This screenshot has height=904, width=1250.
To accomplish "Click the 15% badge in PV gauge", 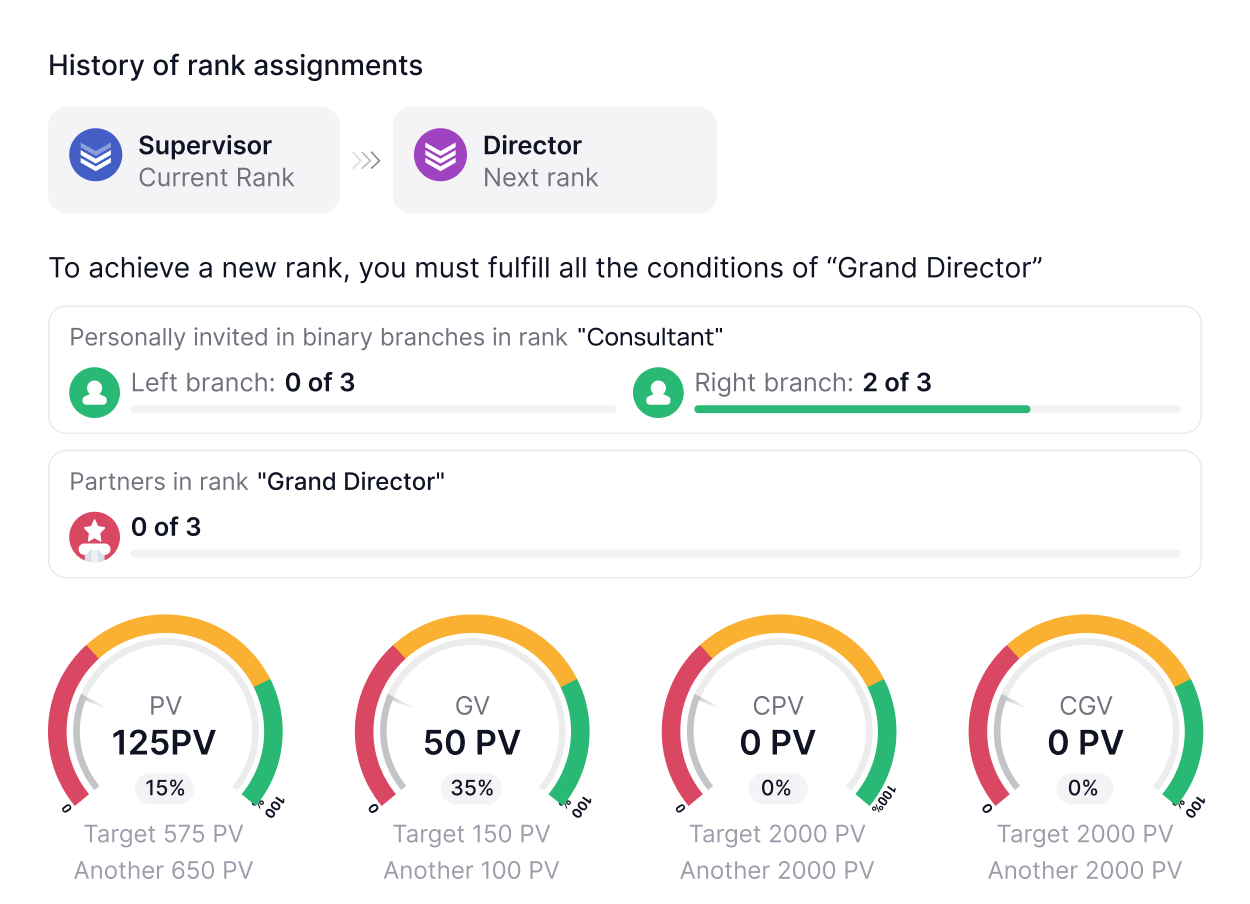I will click(165, 788).
